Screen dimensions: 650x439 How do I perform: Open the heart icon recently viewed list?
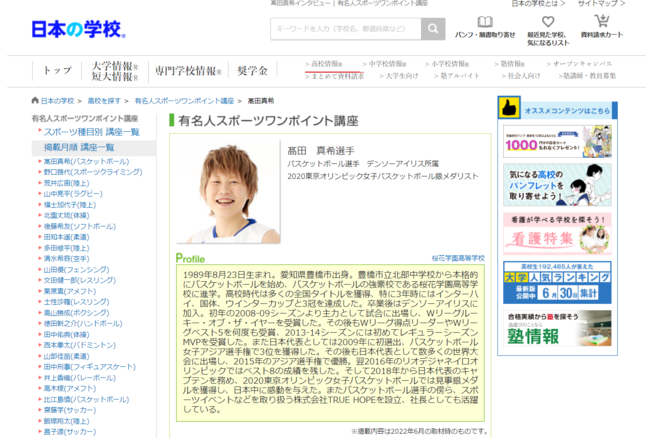click(548, 22)
